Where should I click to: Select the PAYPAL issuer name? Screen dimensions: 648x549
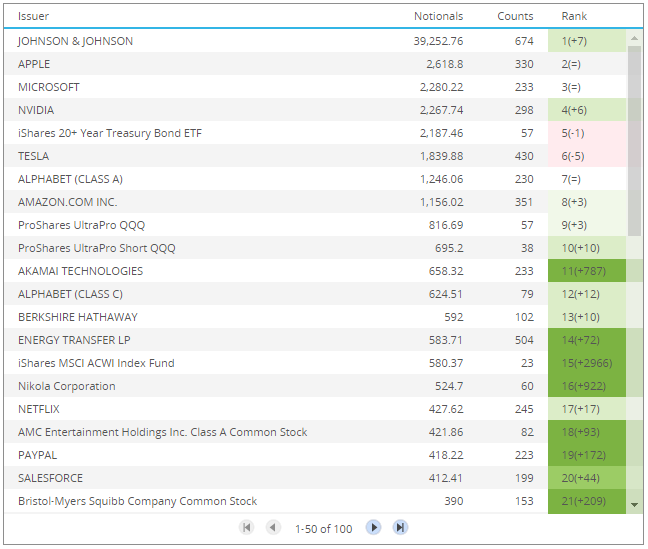click(38, 455)
